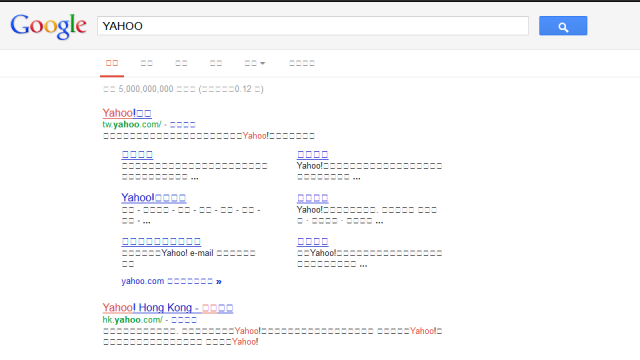
Task: Open the first left-column sitelink under tw.yahoo.com
Action: point(137,154)
